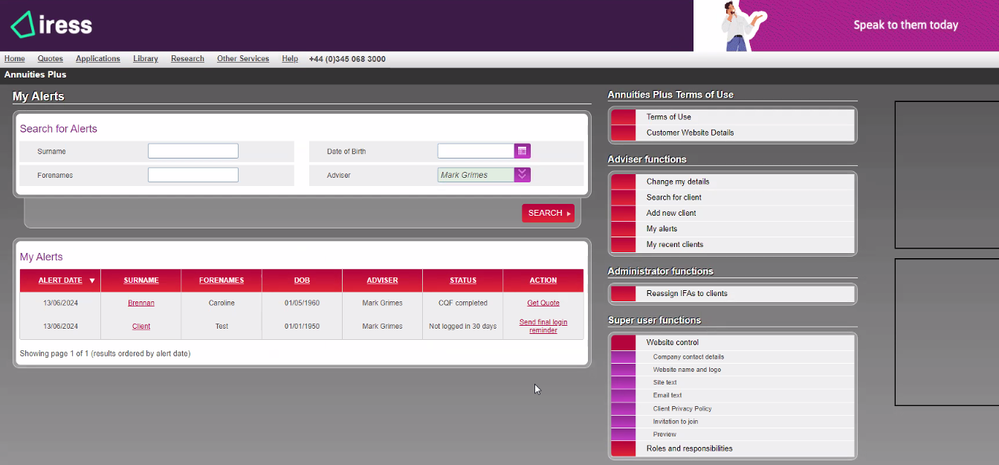This screenshot has width=999, height=465.
Task: Click red square beside Reassign IFAs to clients
Action: coord(624,294)
